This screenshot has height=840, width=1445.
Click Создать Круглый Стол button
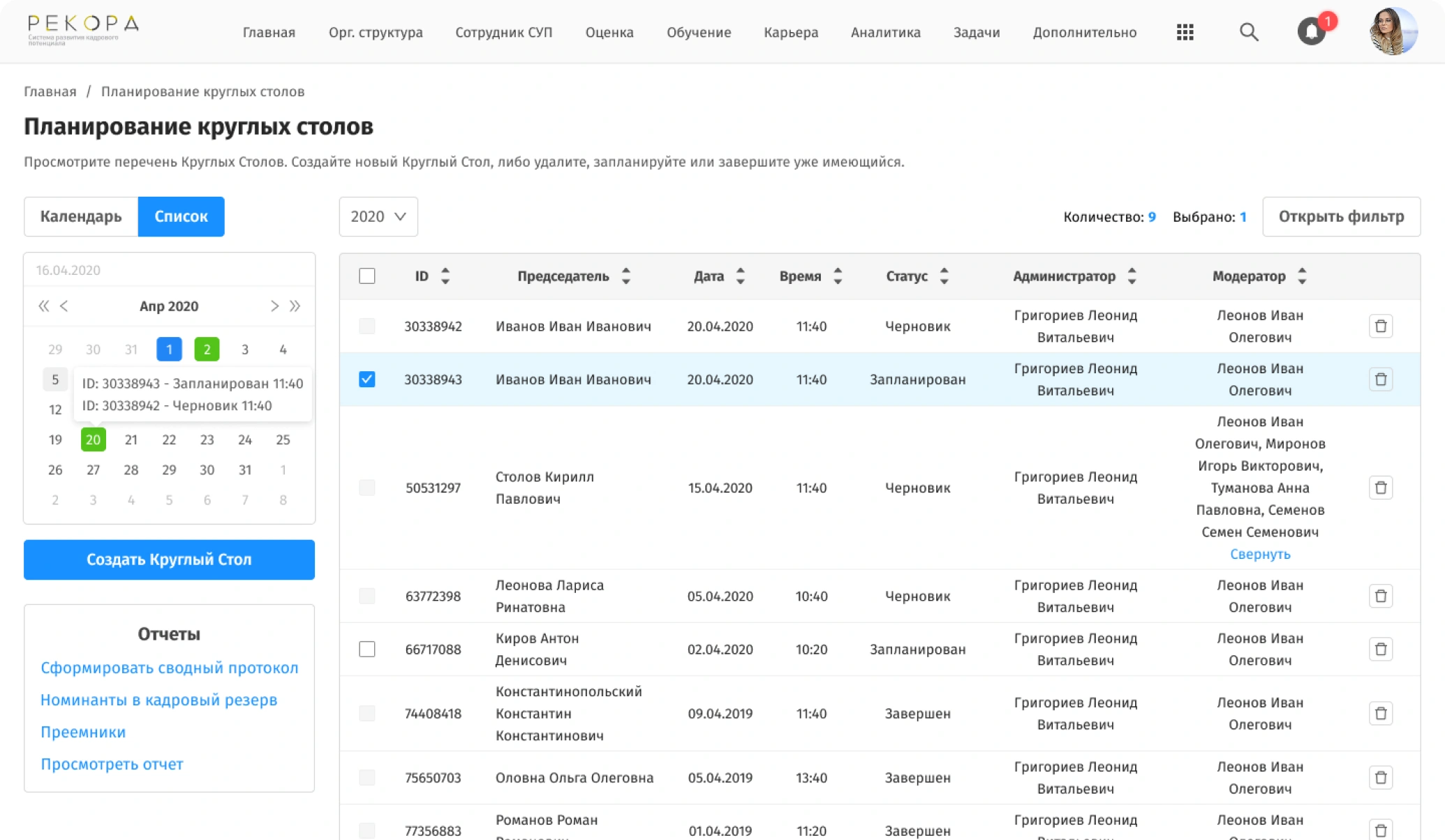tap(169, 560)
